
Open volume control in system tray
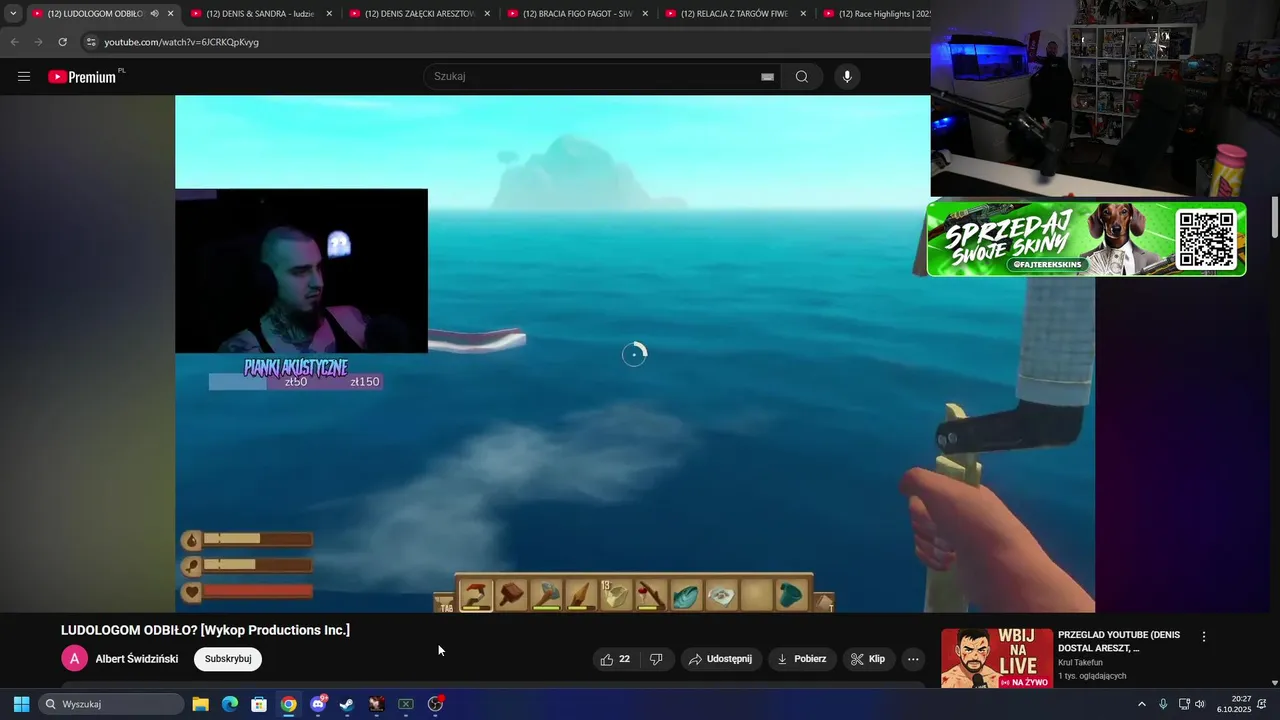(1200, 704)
